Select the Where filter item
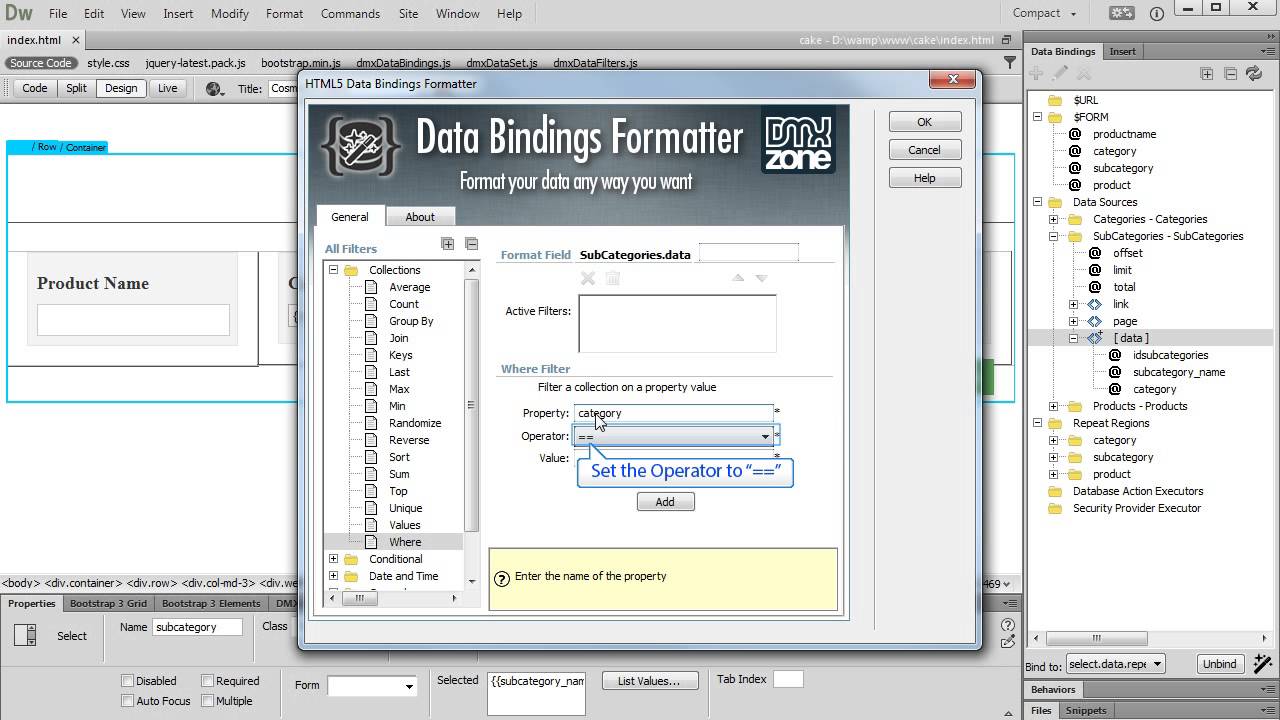Viewport: 1280px width, 720px height. coord(405,542)
